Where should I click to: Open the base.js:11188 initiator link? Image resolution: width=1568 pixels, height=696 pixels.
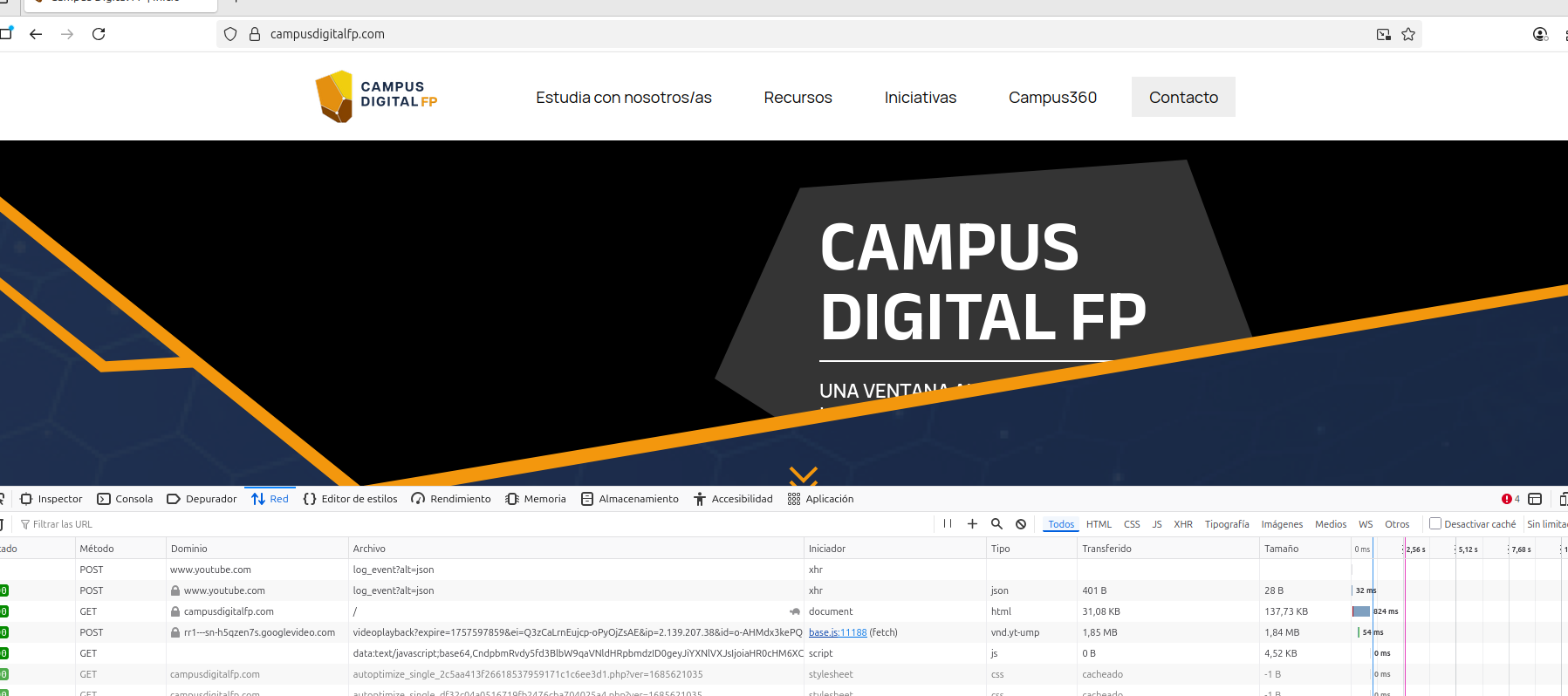[x=837, y=632]
